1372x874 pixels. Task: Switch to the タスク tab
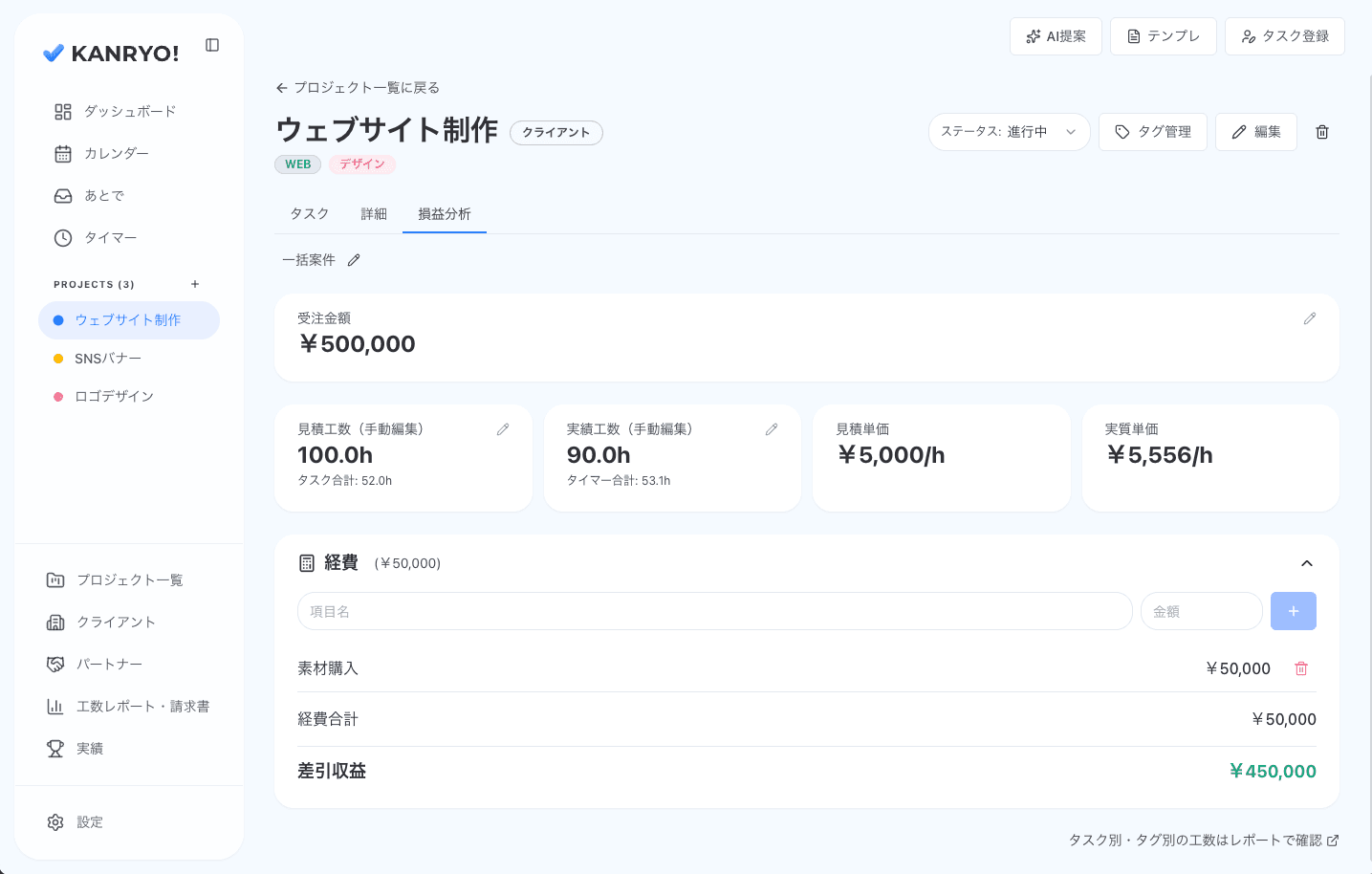coord(309,213)
